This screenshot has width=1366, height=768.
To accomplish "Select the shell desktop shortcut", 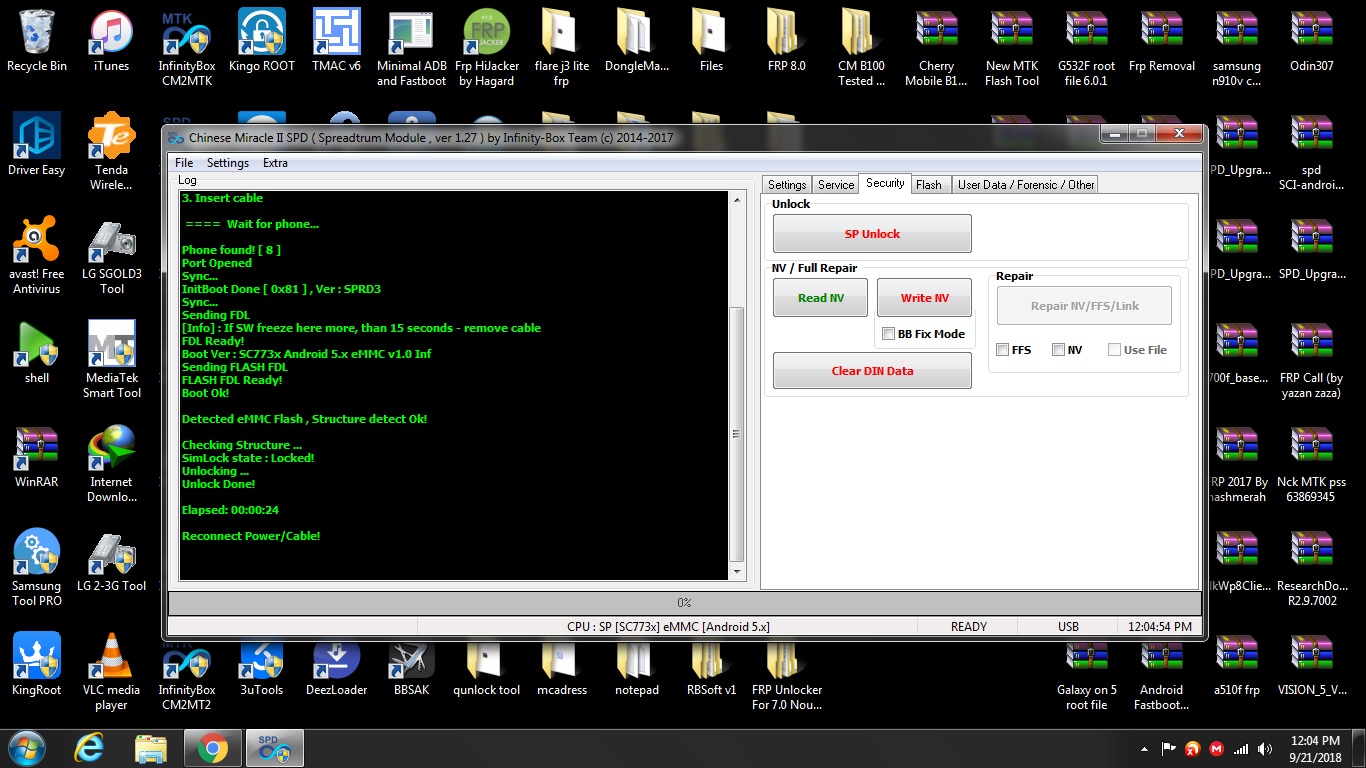I will pyautogui.click(x=37, y=354).
